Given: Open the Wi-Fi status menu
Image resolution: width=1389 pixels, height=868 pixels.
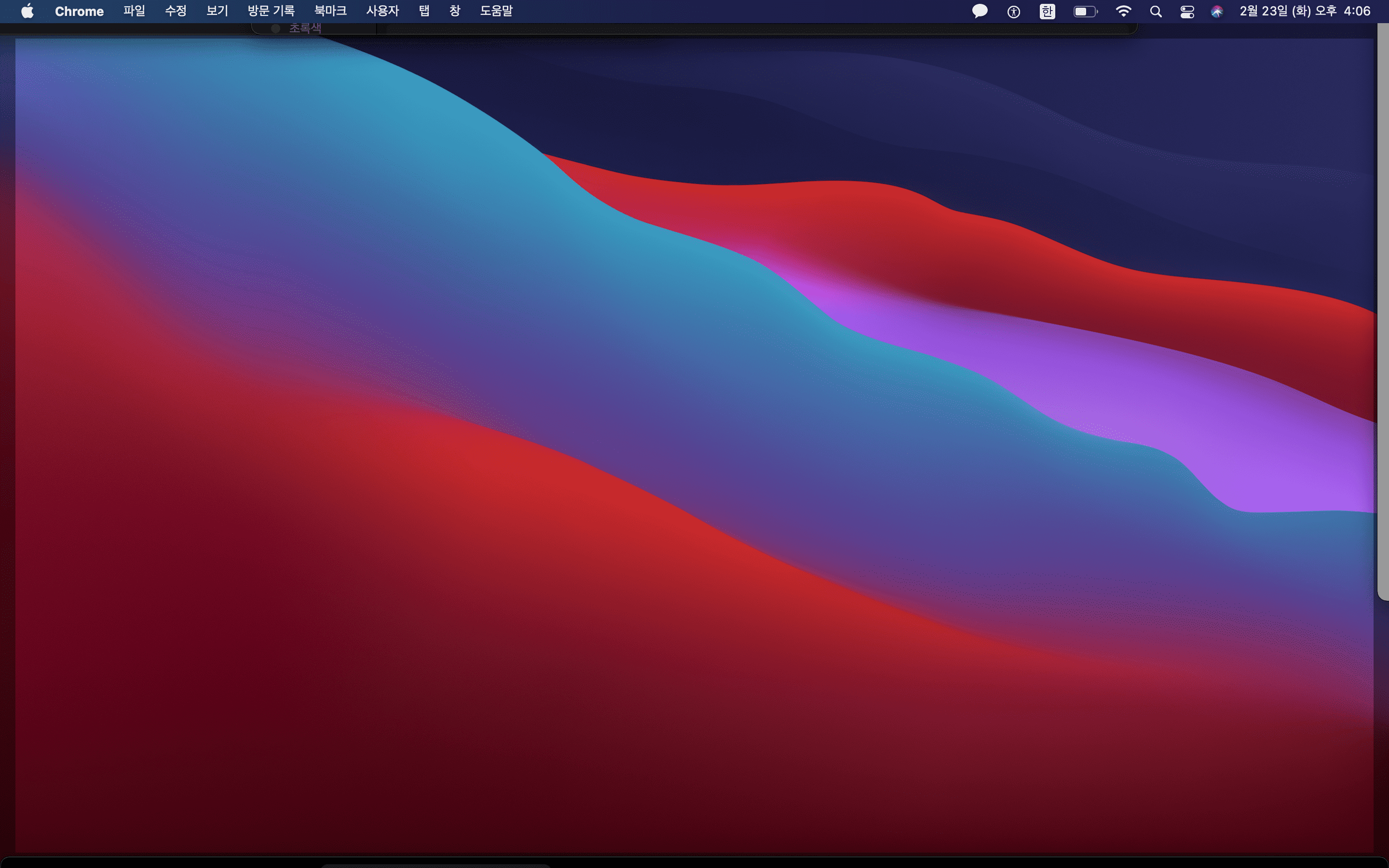Looking at the screenshot, I should 1123,12.
